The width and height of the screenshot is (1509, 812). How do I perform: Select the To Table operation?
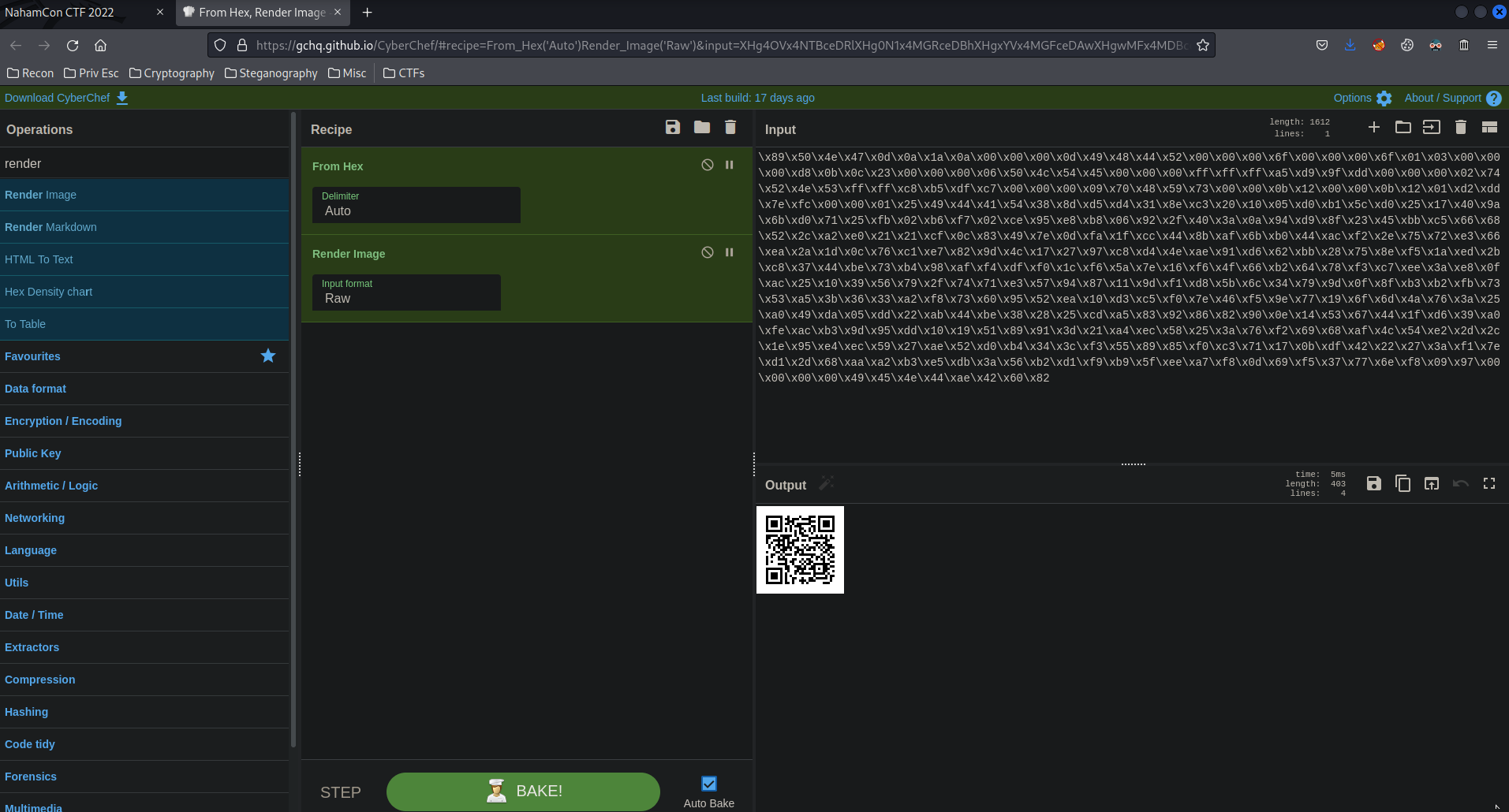pyautogui.click(x=144, y=324)
